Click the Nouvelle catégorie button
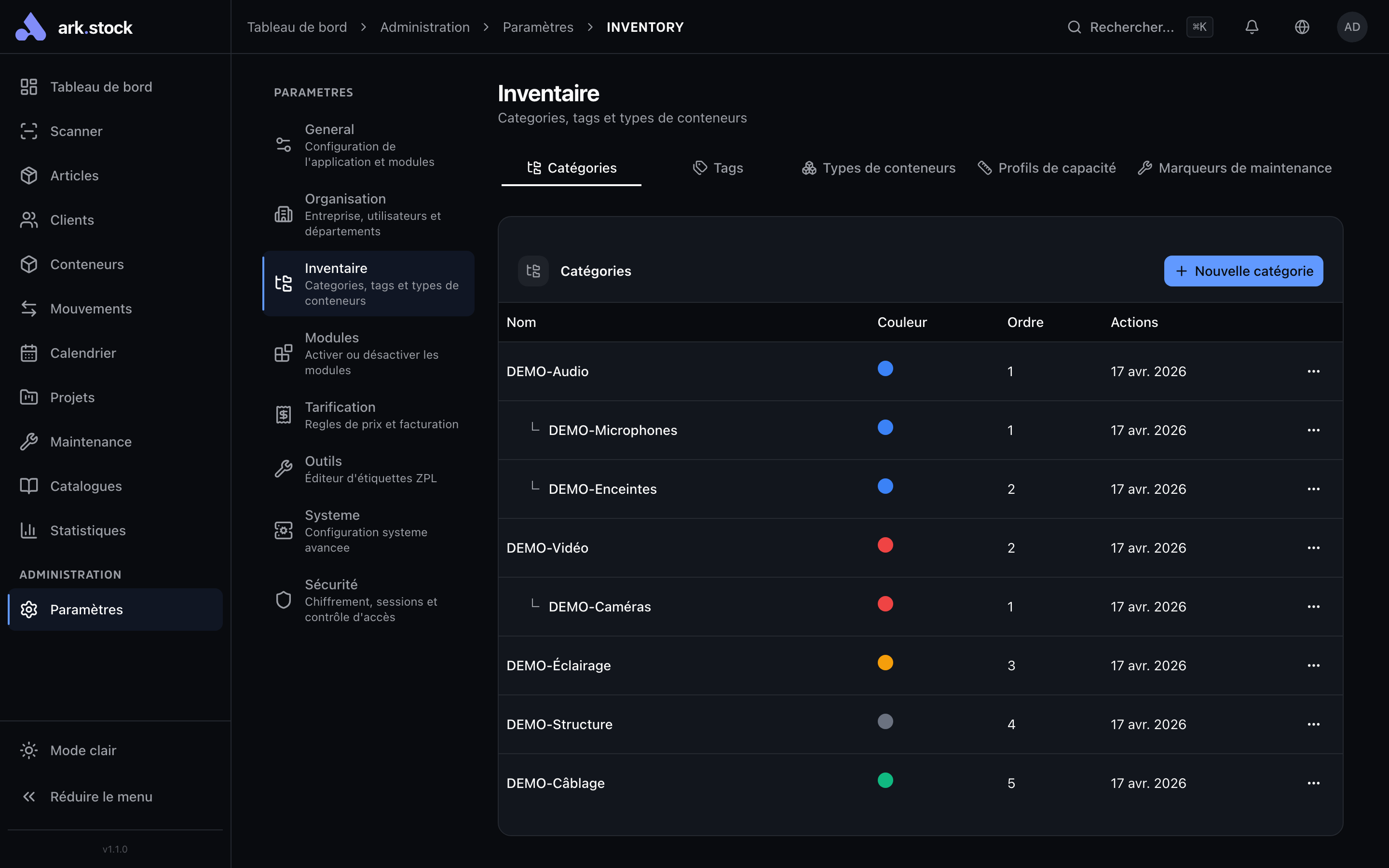The width and height of the screenshot is (1389, 868). click(x=1243, y=271)
